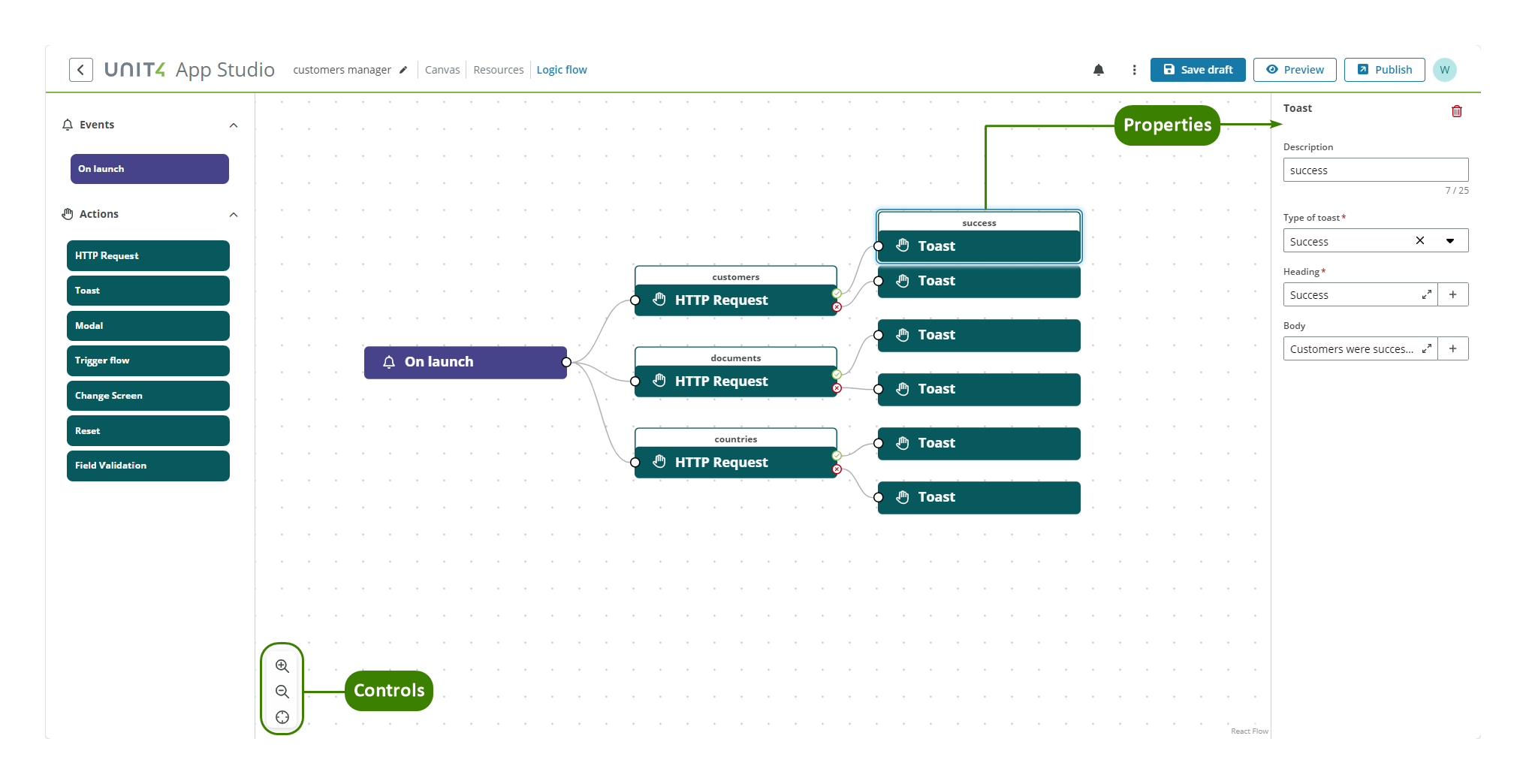Click the notification bell icon
The height and width of the screenshot is (784, 1526).
tap(1099, 69)
